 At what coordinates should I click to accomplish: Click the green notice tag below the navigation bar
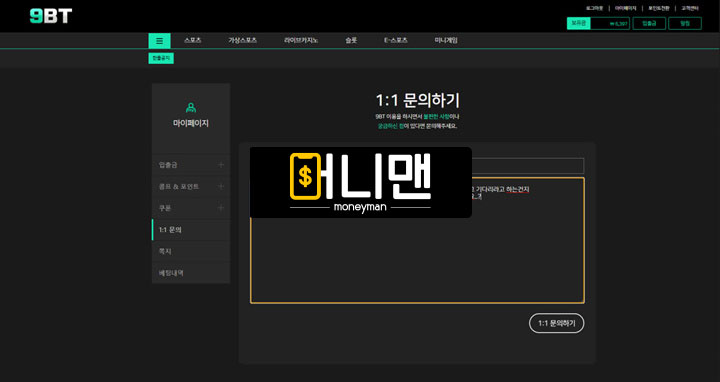161,58
